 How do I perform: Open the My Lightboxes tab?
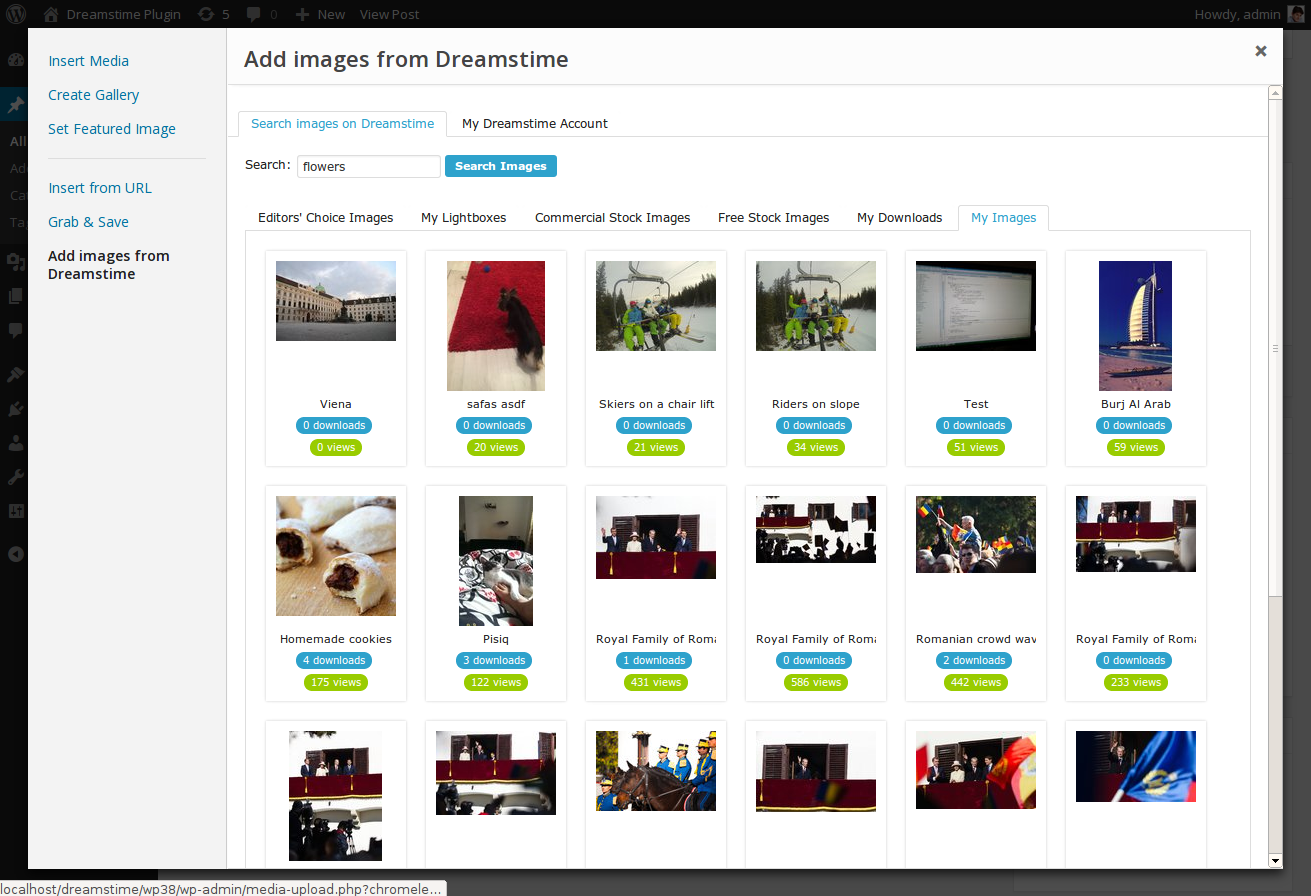click(463, 217)
